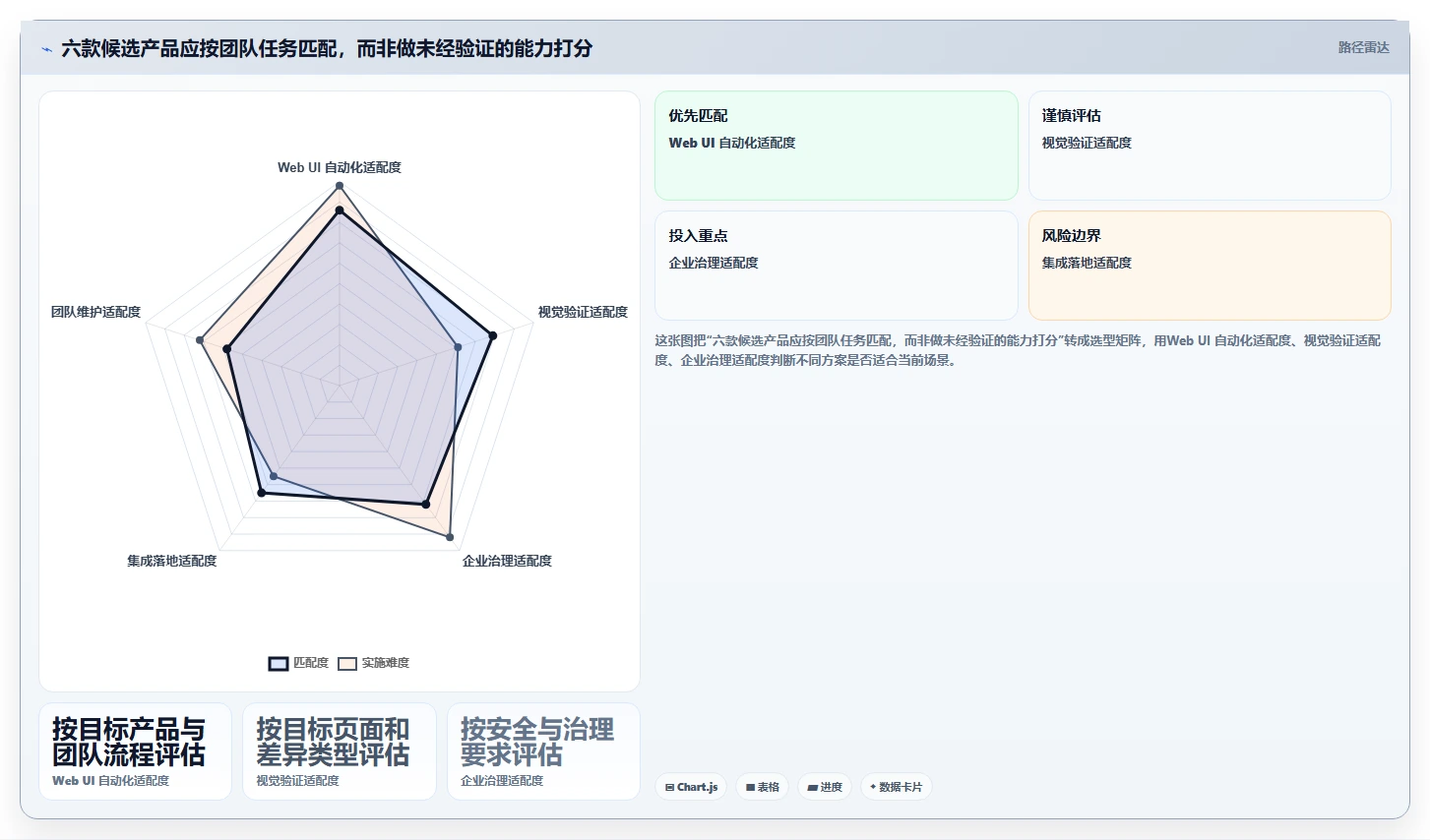1430x840 pixels.
Task: Click the 路径雷达 label in header
Action: click(x=1364, y=47)
